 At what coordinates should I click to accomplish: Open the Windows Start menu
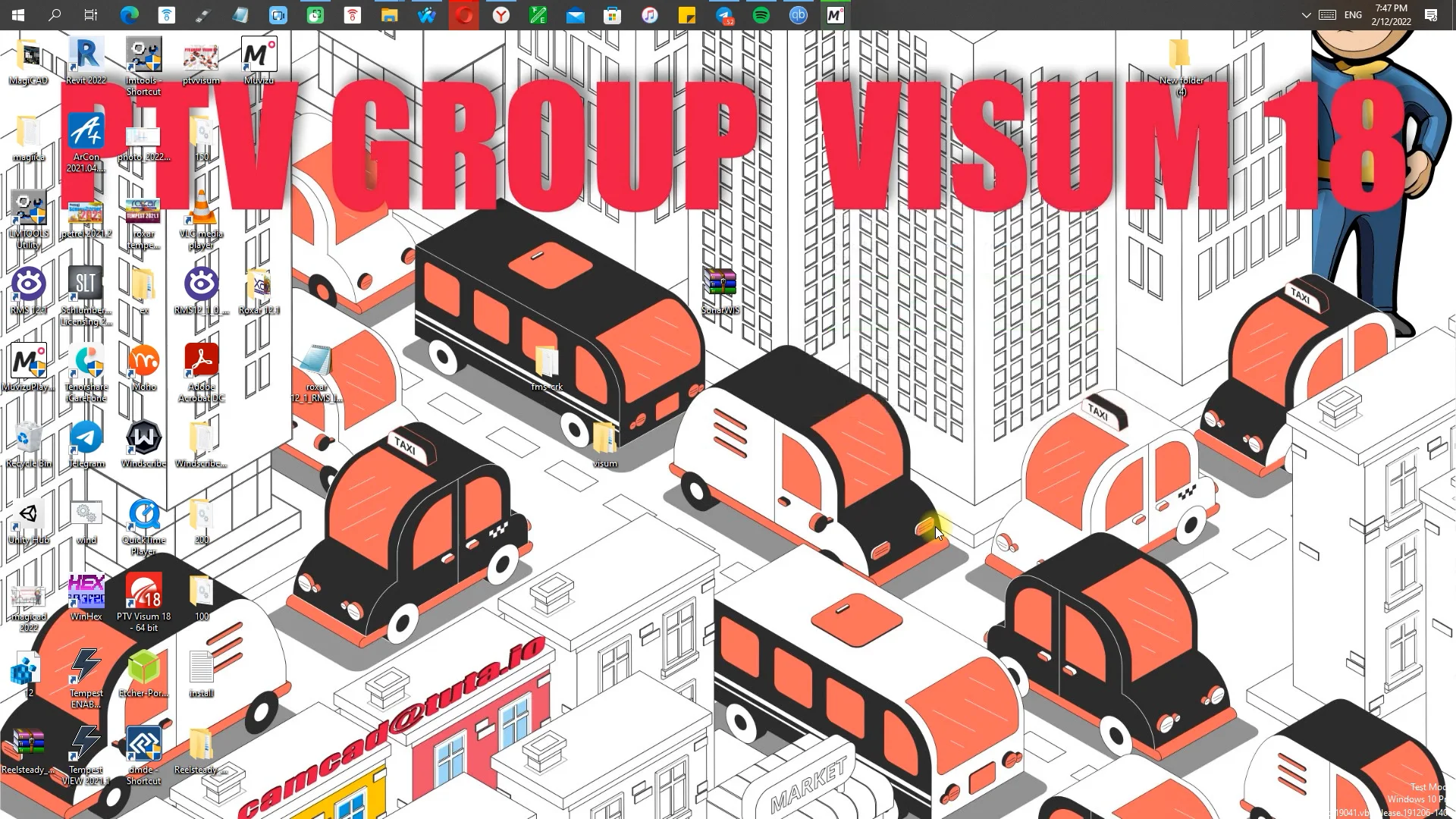click(18, 15)
